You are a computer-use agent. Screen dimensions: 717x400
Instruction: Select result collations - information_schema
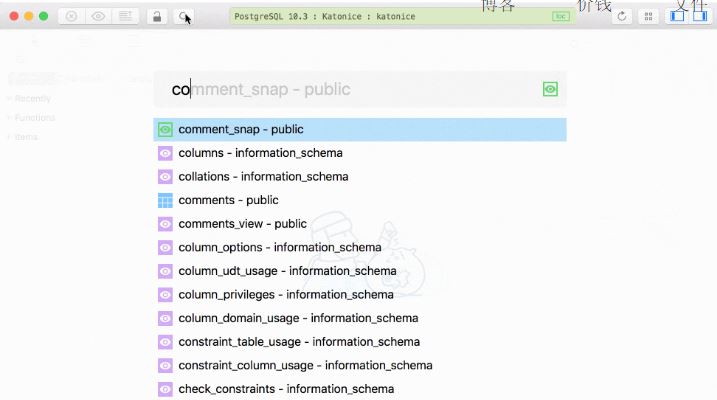click(x=360, y=176)
